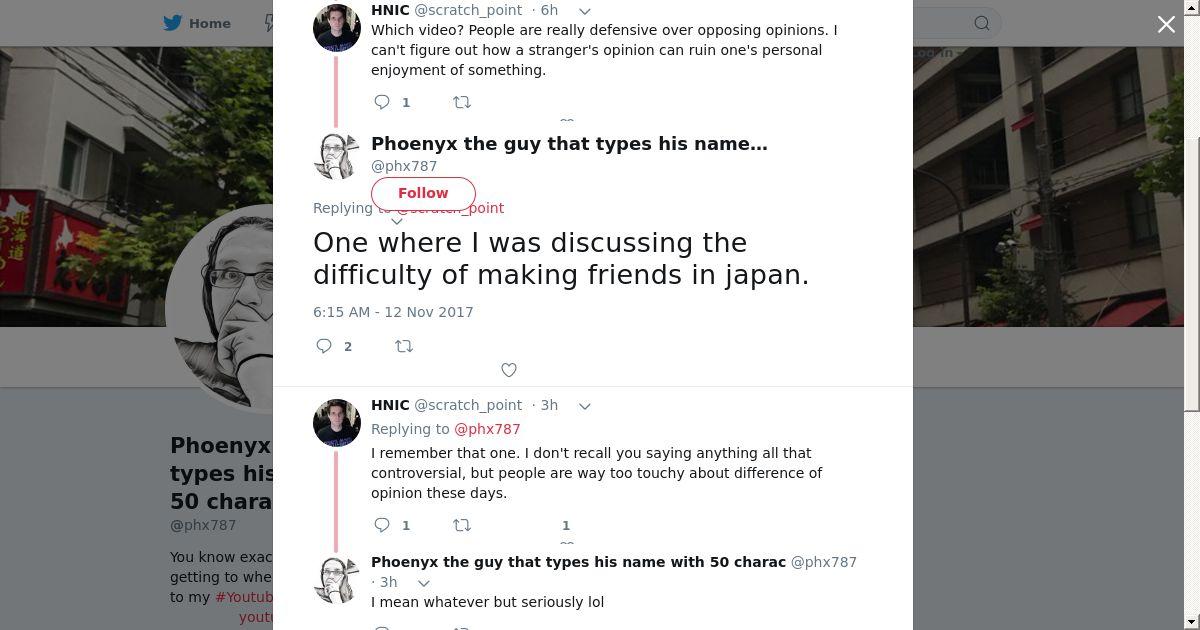Reply to HNIC's 3h tweet
The height and width of the screenshot is (630, 1200).
382,525
